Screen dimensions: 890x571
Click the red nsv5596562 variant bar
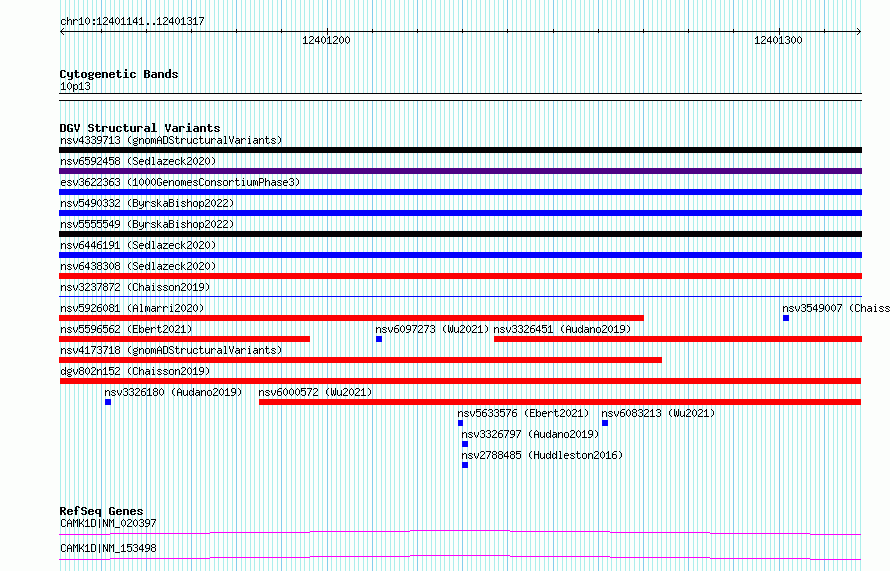(184, 339)
